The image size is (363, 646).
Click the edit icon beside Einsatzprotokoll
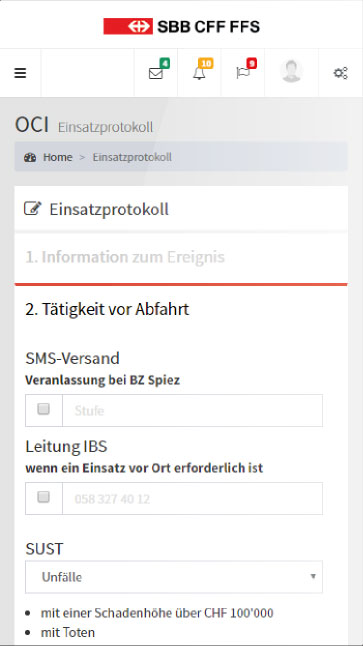pyautogui.click(x=33, y=208)
